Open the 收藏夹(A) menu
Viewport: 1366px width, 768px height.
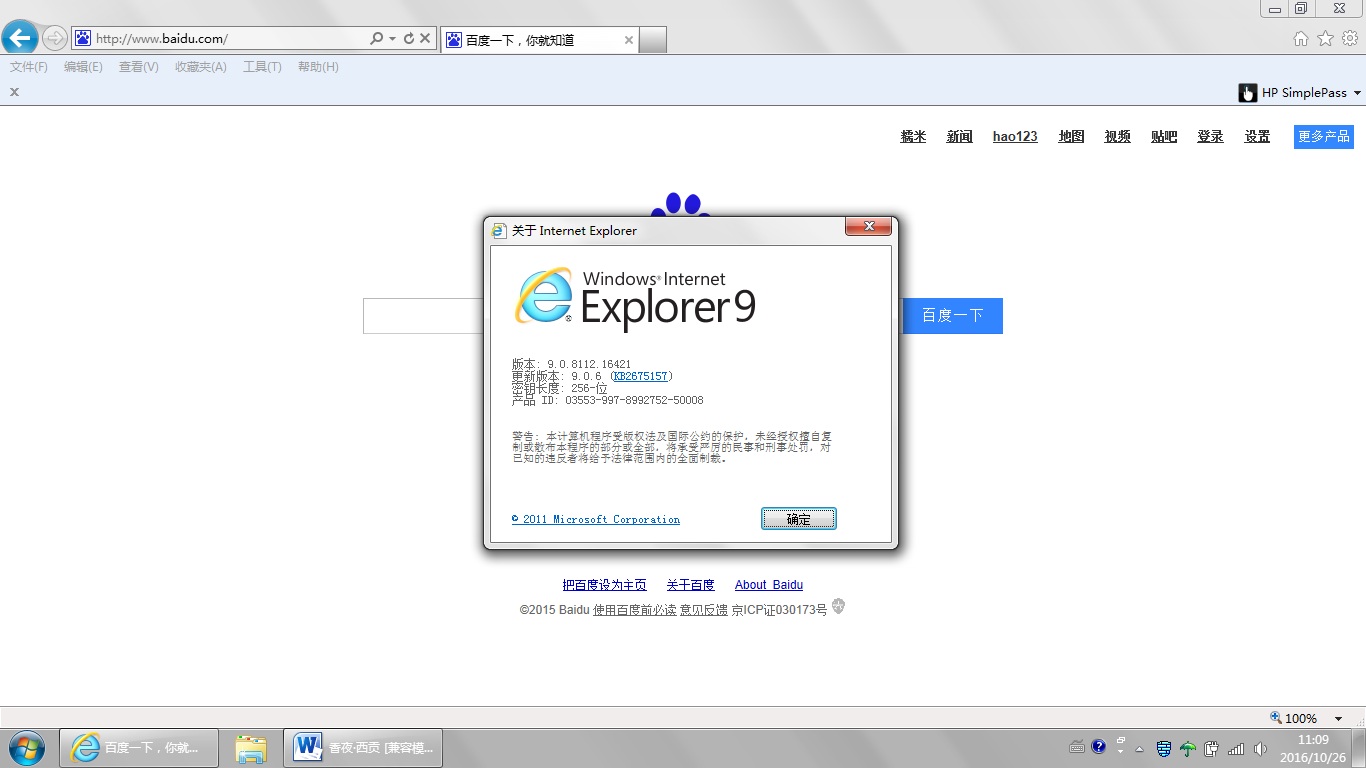point(201,67)
